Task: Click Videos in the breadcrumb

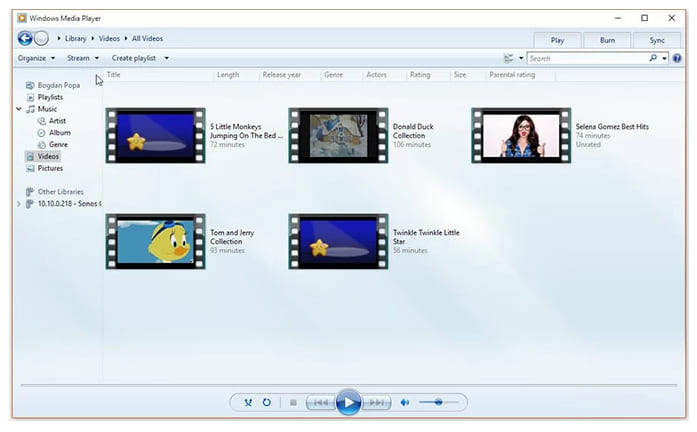Action: [109, 39]
